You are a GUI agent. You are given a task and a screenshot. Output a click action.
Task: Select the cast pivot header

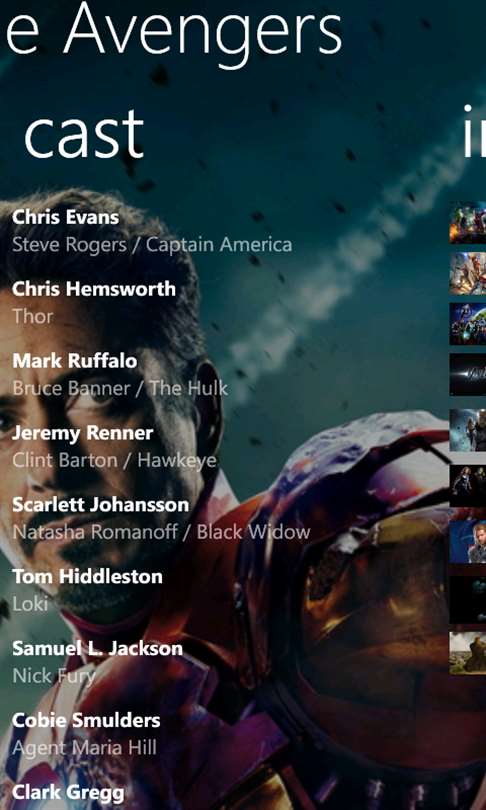pyautogui.click(x=84, y=134)
